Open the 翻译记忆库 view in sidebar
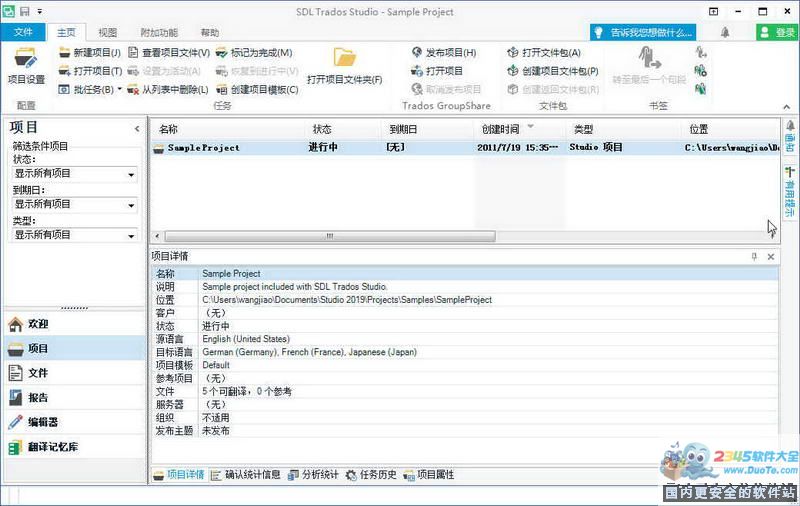Screen dimensions: 800x506 pyautogui.click(x=50, y=446)
